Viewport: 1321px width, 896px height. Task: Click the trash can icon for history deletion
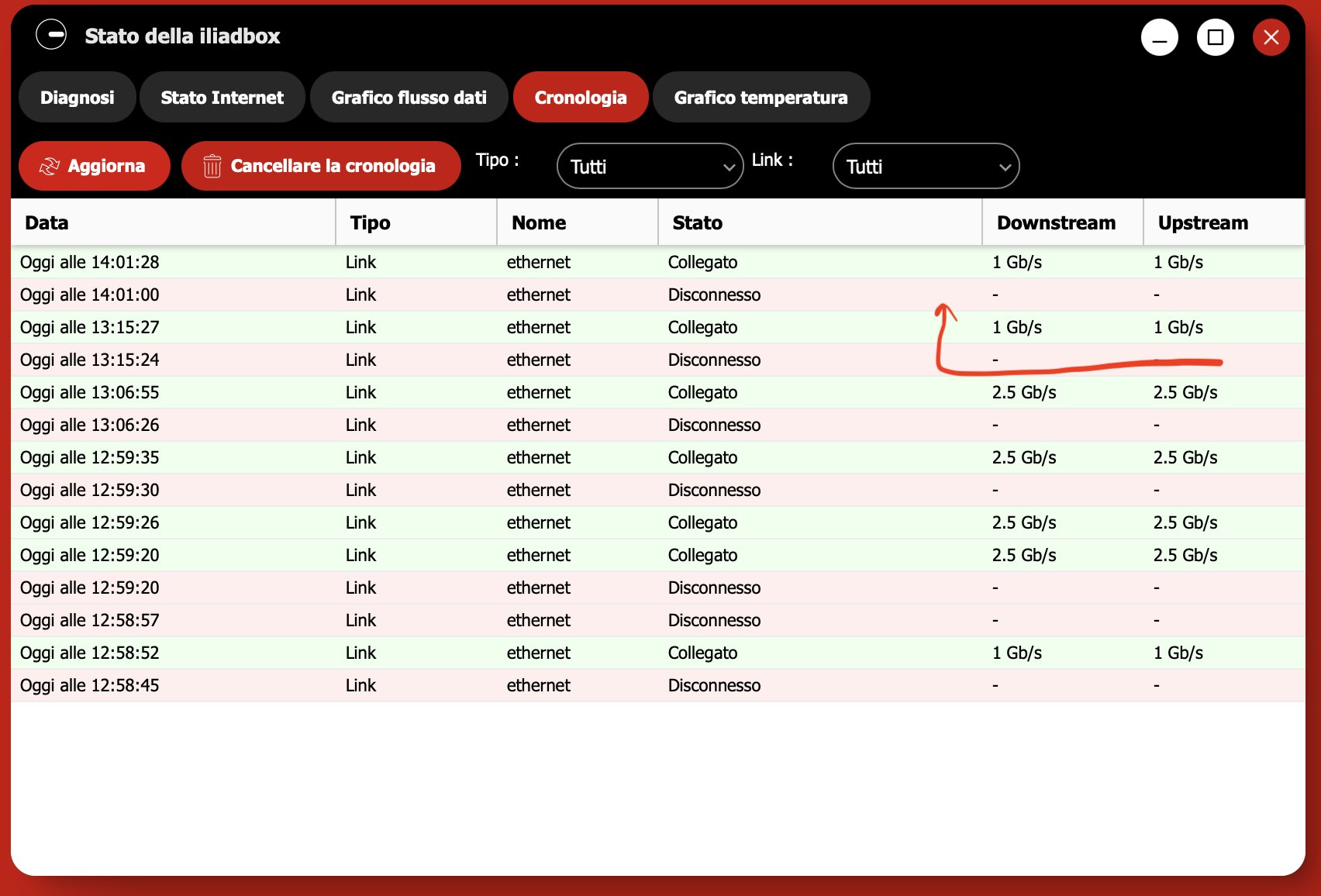pos(212,166)
